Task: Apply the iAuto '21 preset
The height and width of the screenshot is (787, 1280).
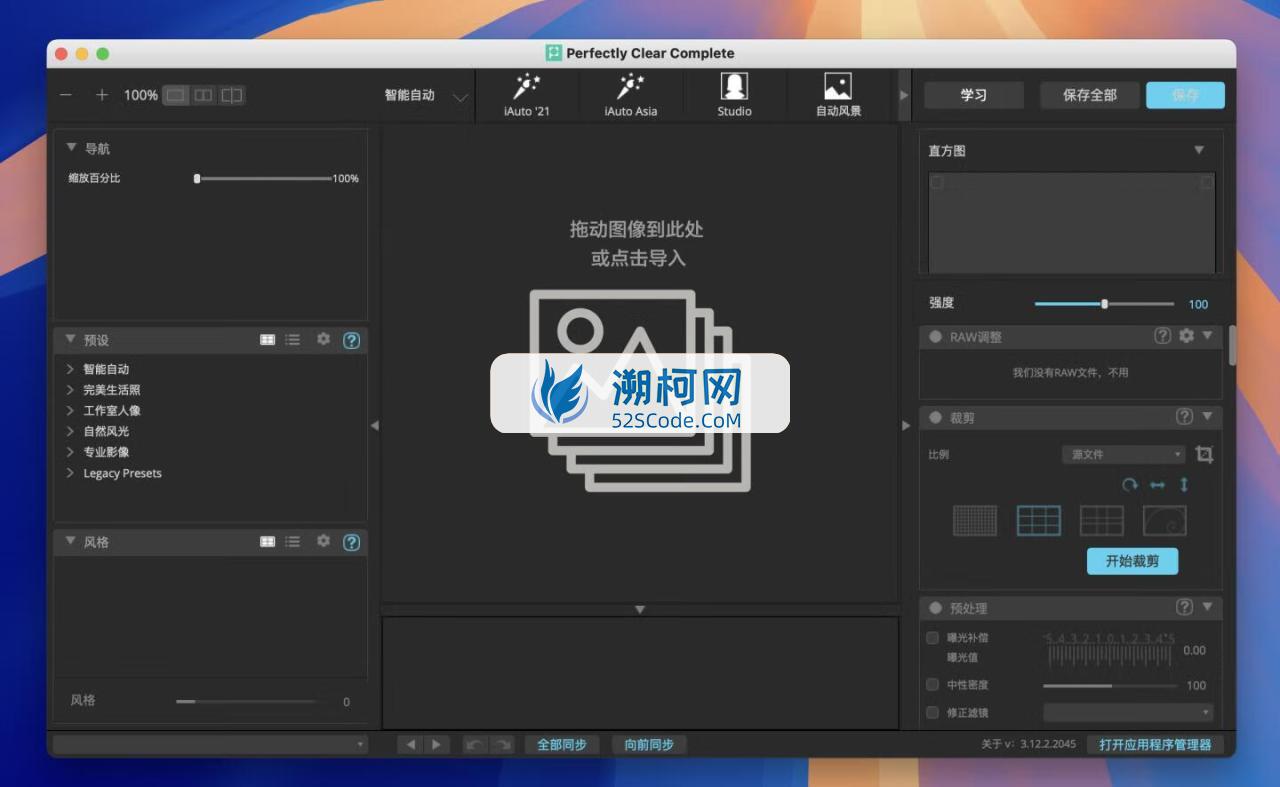Action: [x=526, y=95]
